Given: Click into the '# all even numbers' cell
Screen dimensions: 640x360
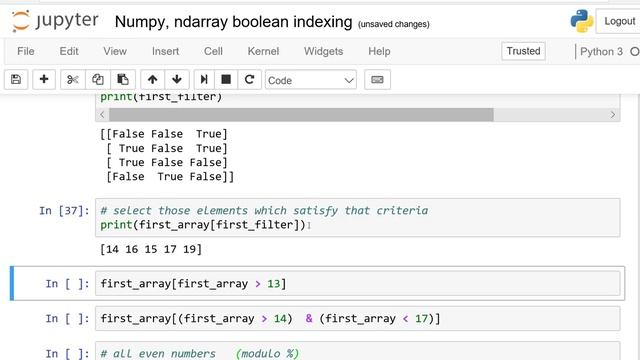Looking at the screenshot, I should point(358,351).
